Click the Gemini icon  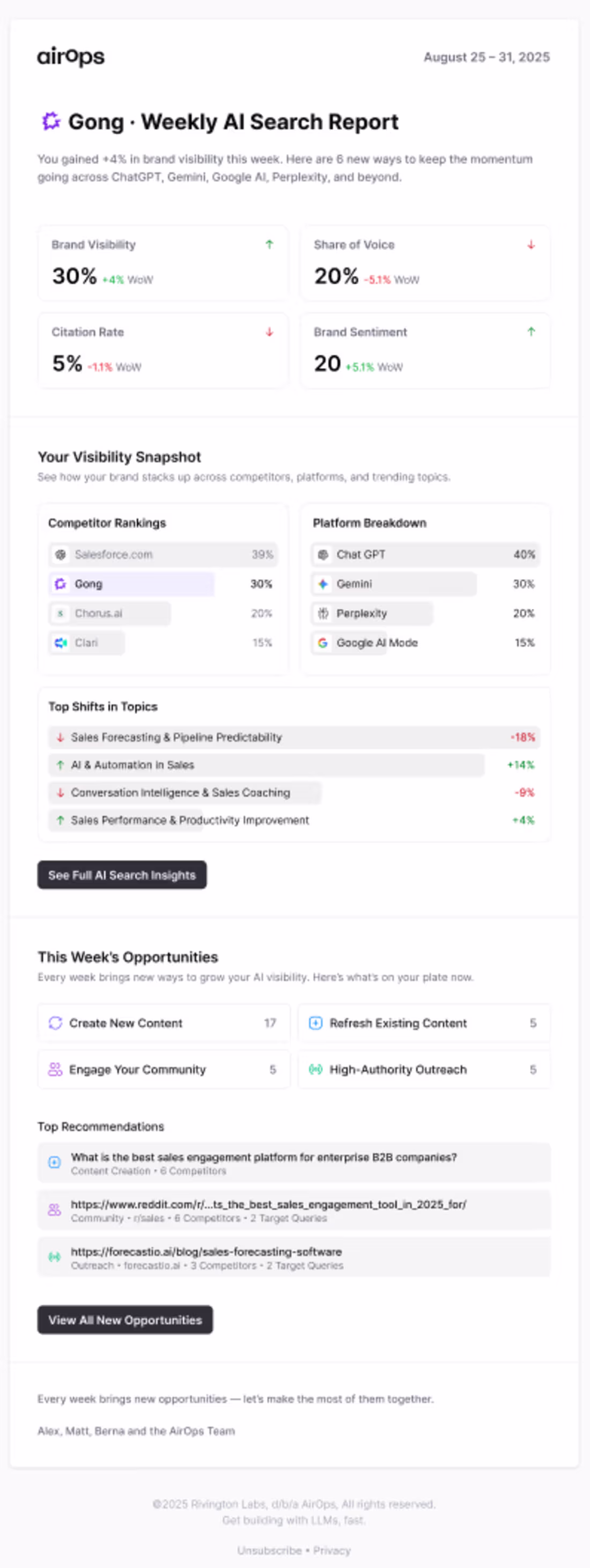click(x=322, y=584)
